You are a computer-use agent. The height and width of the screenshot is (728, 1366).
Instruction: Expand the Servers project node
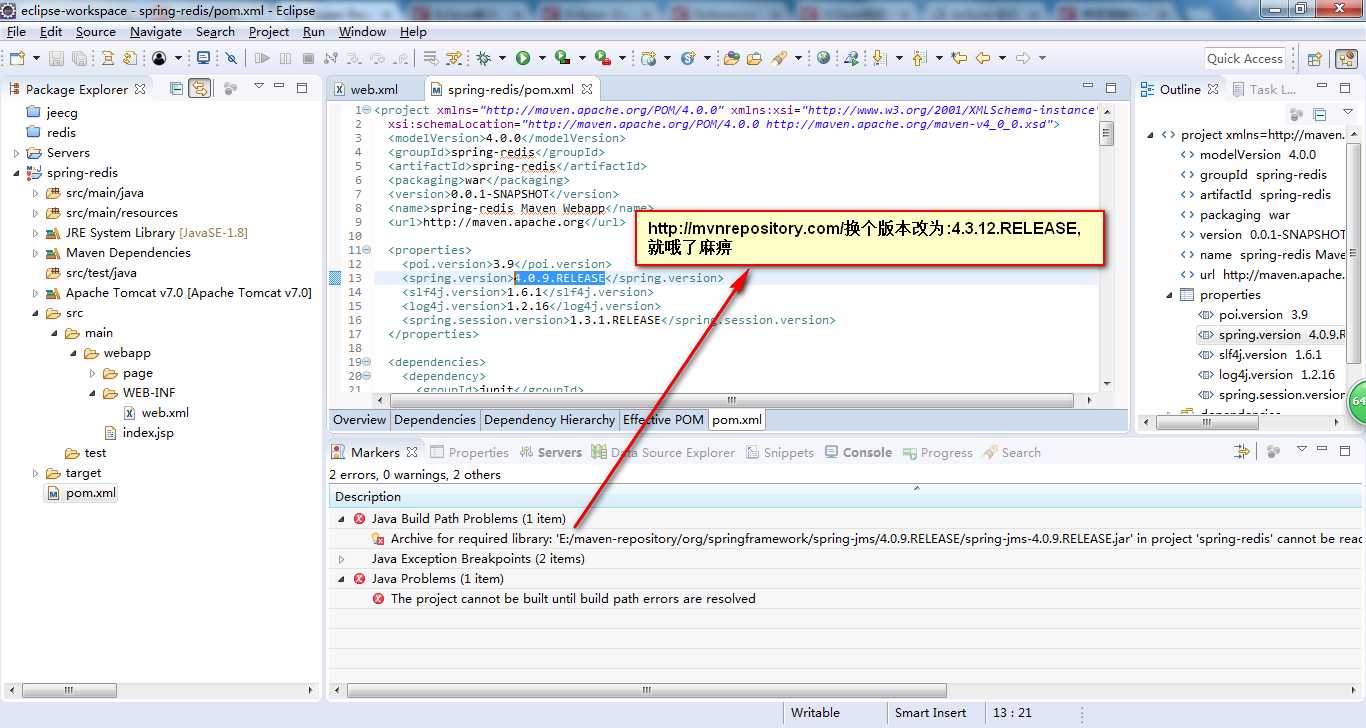(x=16, y=153)
